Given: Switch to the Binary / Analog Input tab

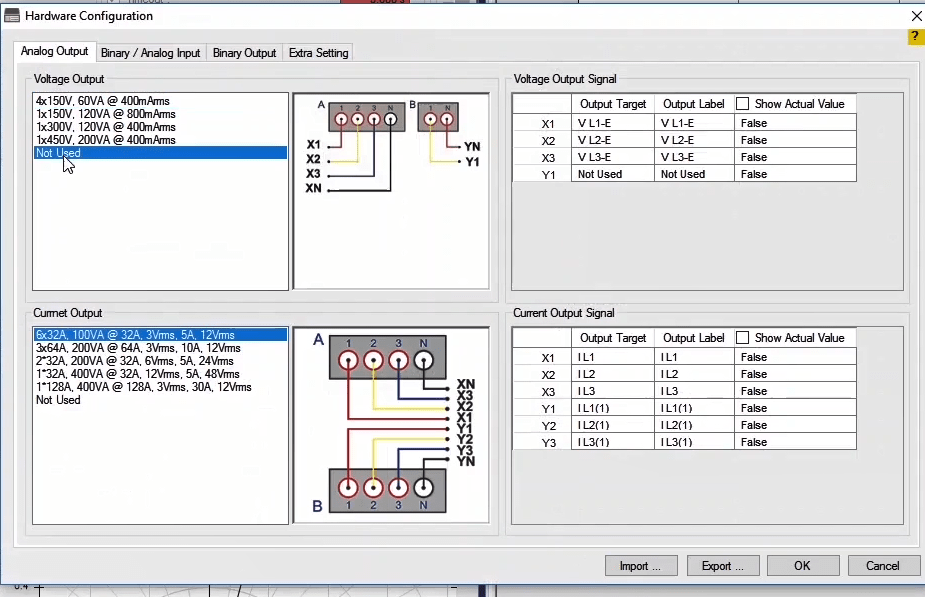Looking at the screenshot, I should pyautogui.click(x=151, y=53).
